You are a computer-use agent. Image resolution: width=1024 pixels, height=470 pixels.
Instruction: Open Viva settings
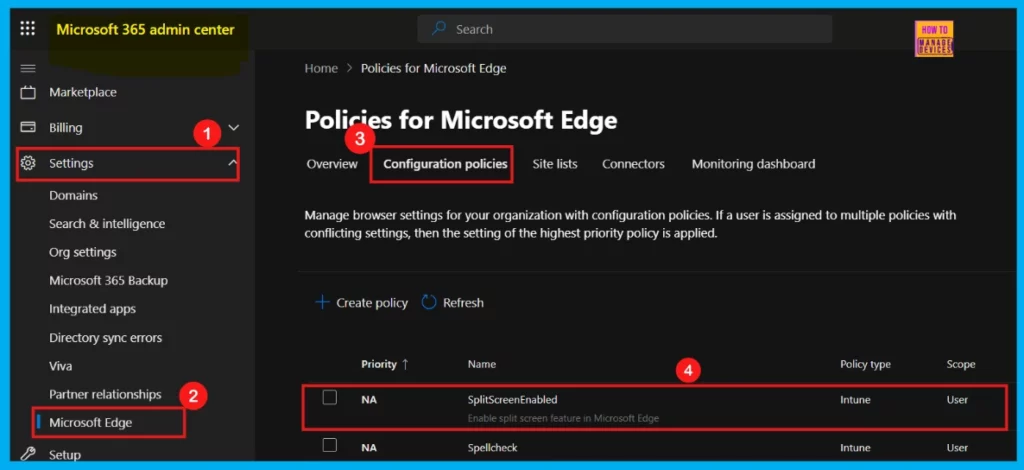point(61,366)
